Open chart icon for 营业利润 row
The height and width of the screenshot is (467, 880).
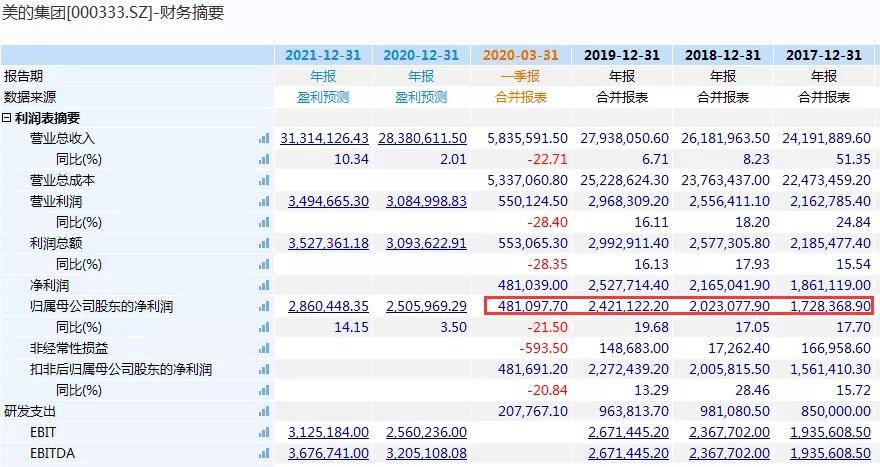tap(264, 202)
